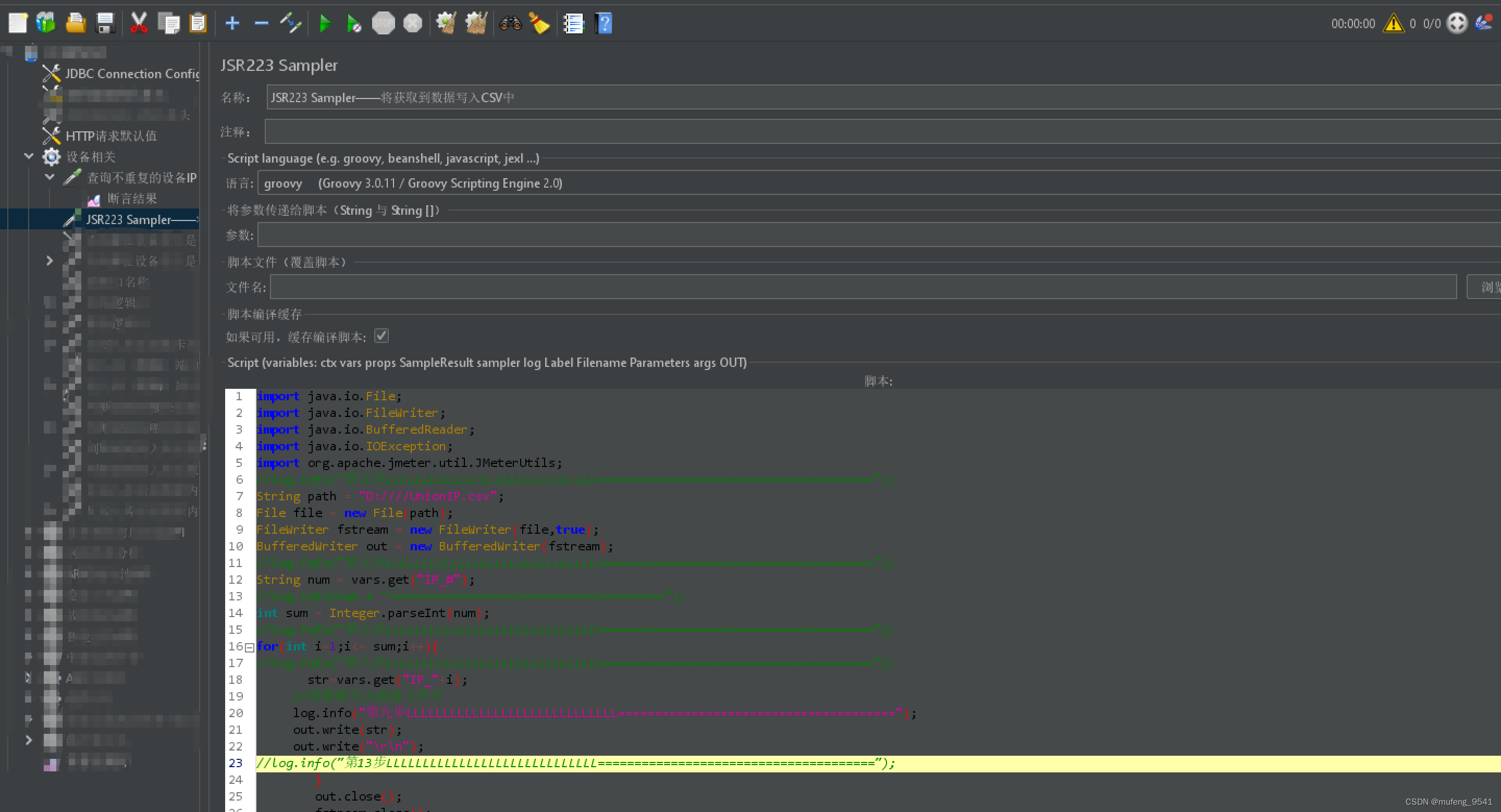The image size is (1501, 812).
Task: Click the remote engines status icon
Action: [x=1457, y=23]
